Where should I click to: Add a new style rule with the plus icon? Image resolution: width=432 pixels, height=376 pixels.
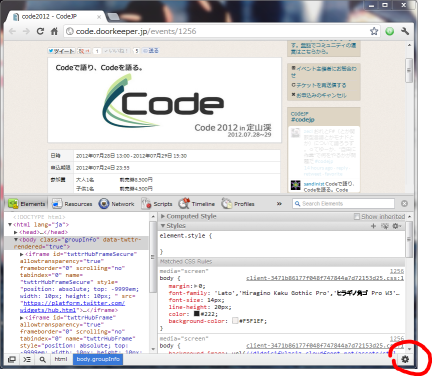pyautogui.click(x=373, y=226)
